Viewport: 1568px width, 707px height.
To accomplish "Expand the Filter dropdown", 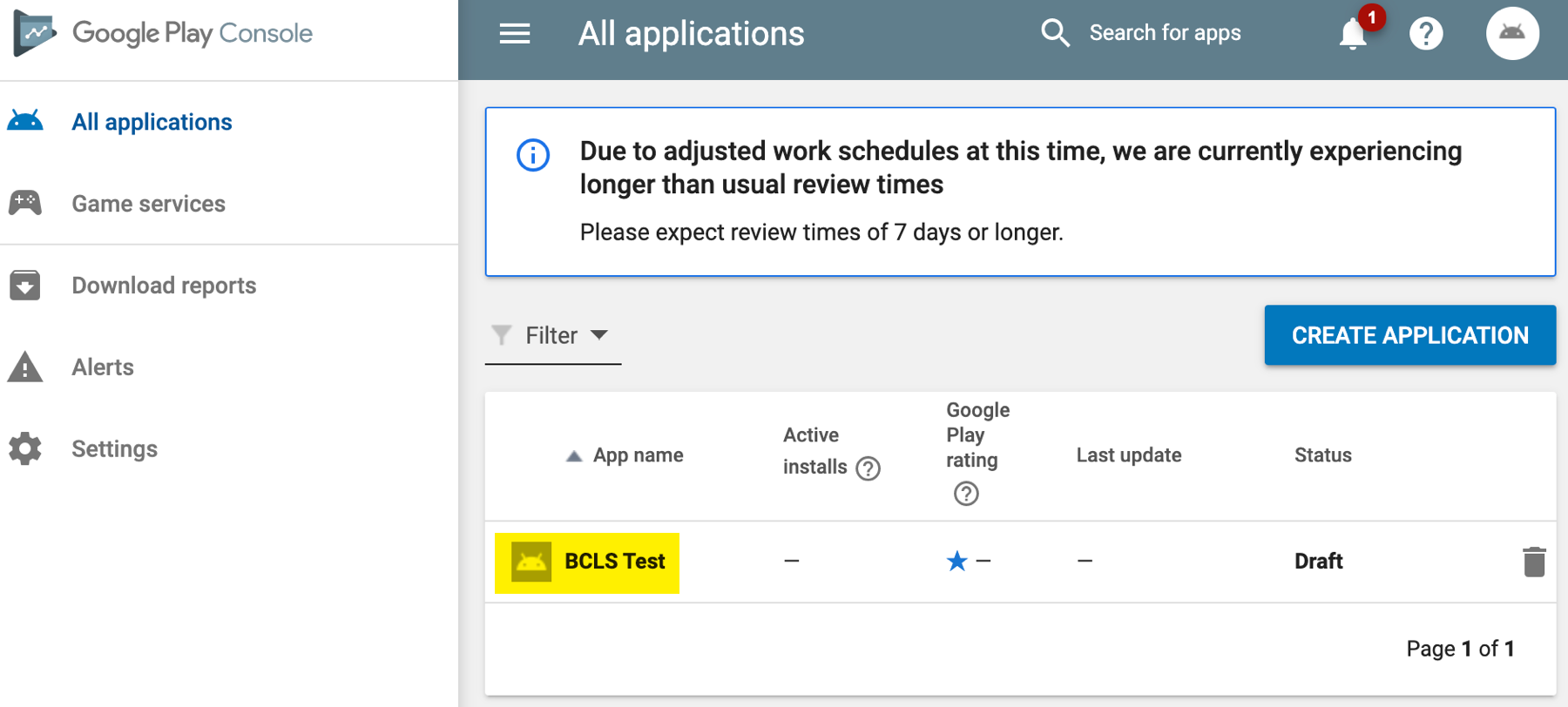I will point(553,335).
